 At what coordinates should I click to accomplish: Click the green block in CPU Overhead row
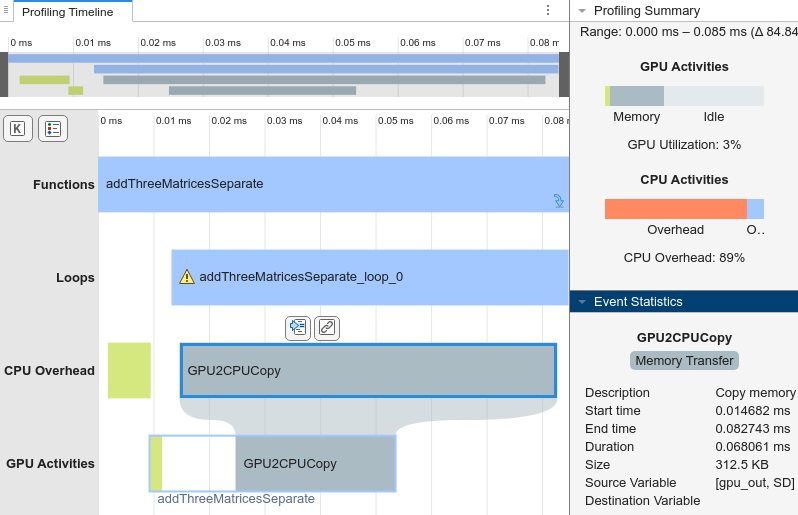[129, 370]
